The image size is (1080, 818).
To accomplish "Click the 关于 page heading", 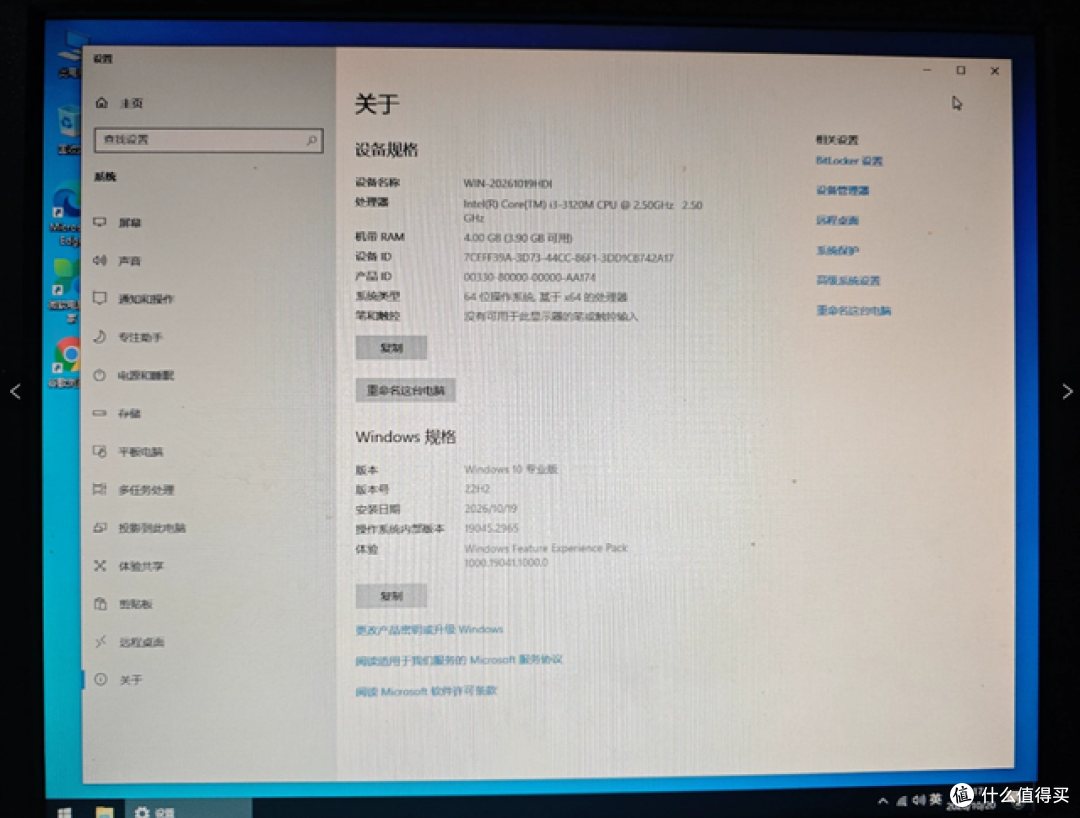I will coord(377,104).
